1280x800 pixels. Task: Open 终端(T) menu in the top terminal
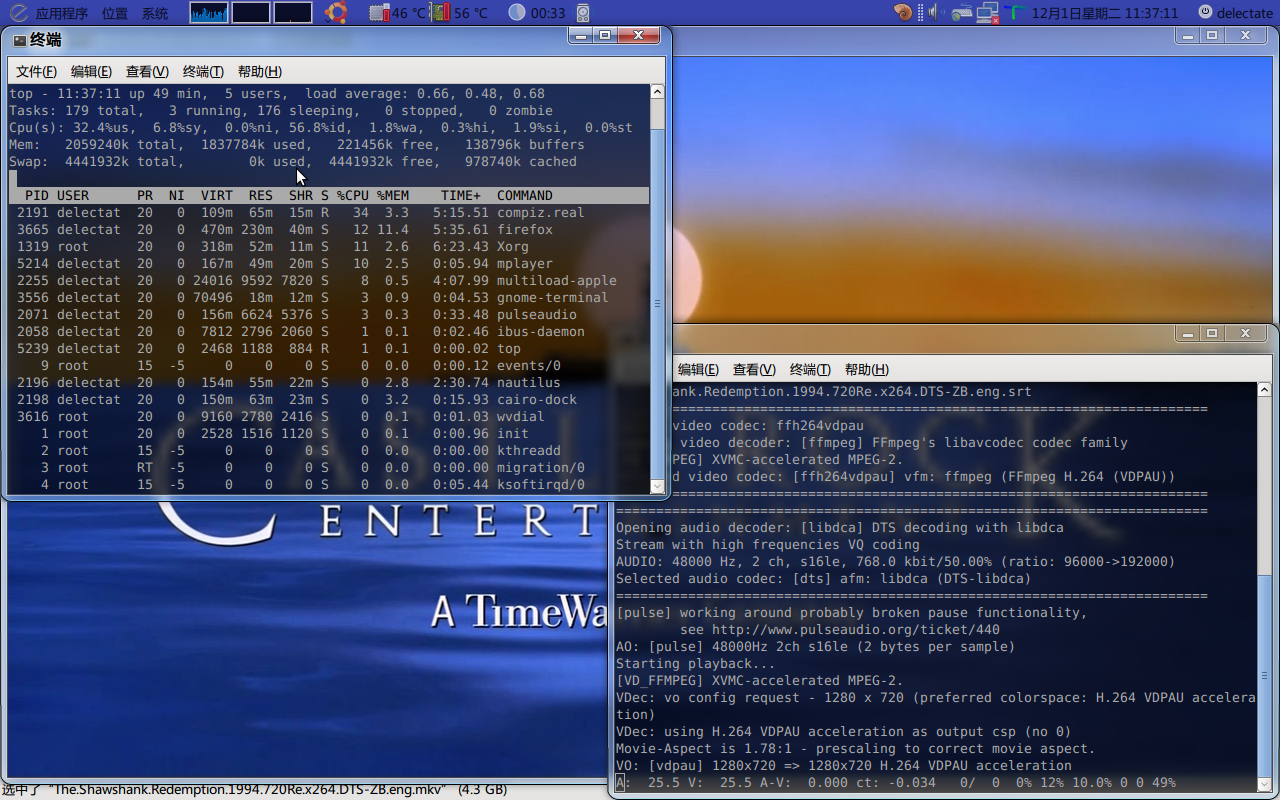203,71
